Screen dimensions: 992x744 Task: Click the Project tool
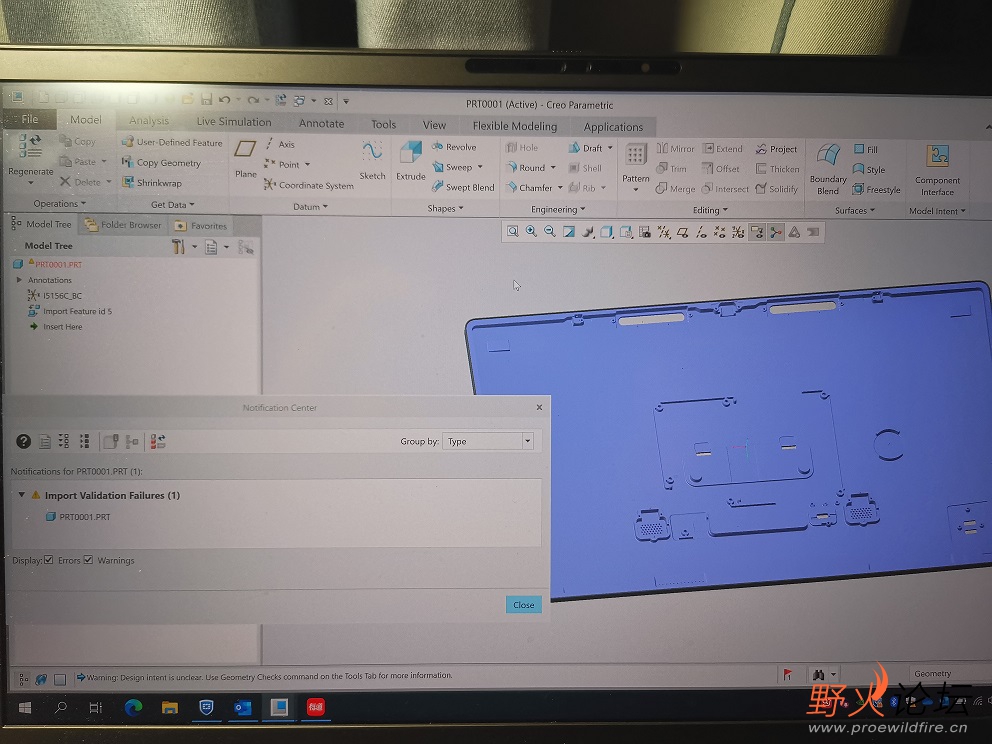776,149
